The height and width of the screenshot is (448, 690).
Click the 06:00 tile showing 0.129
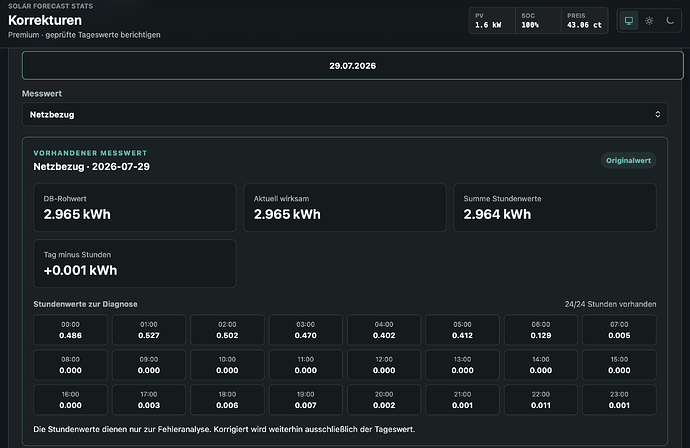tap(541, 330)
